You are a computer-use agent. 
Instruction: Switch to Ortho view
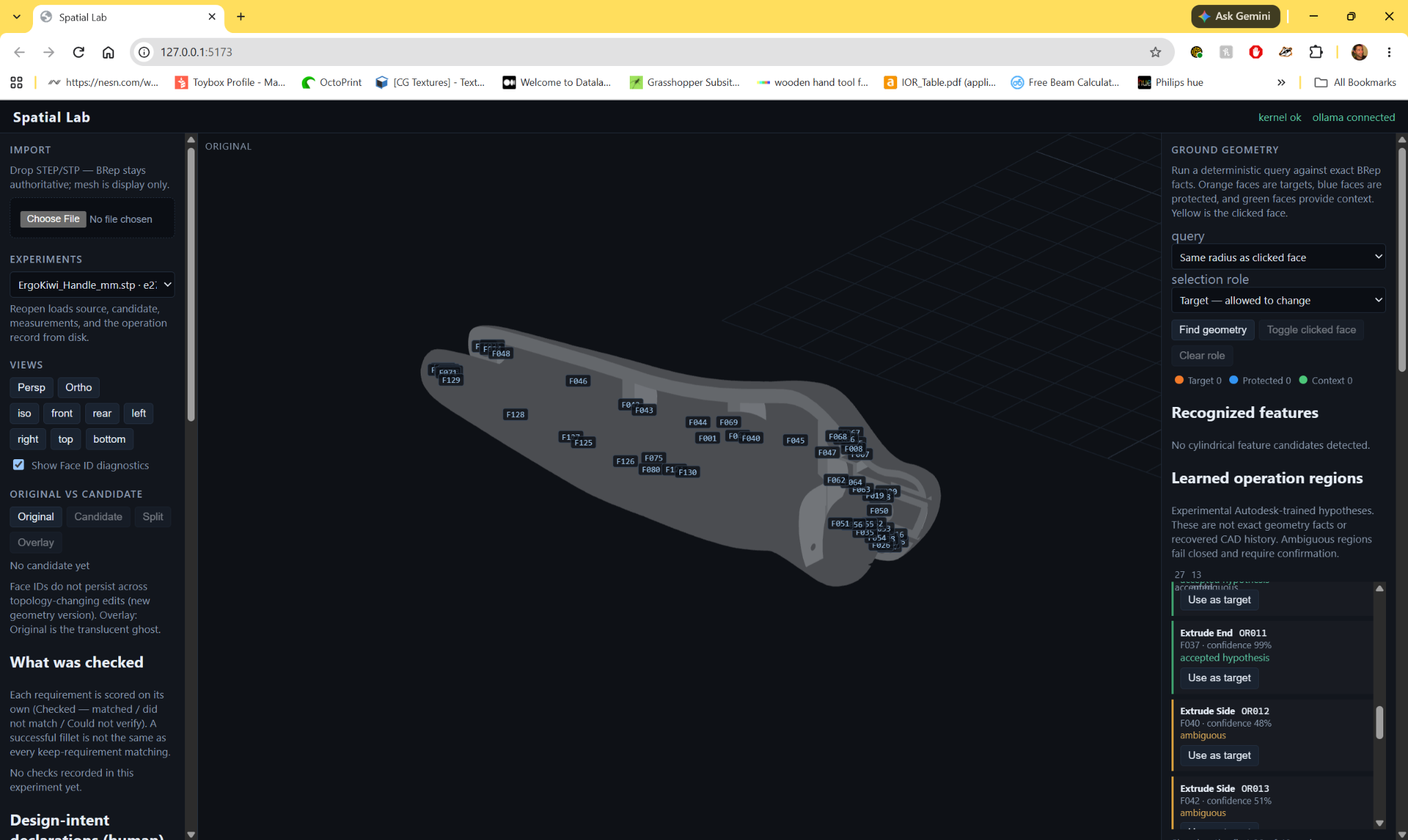(x=78, y=388)
